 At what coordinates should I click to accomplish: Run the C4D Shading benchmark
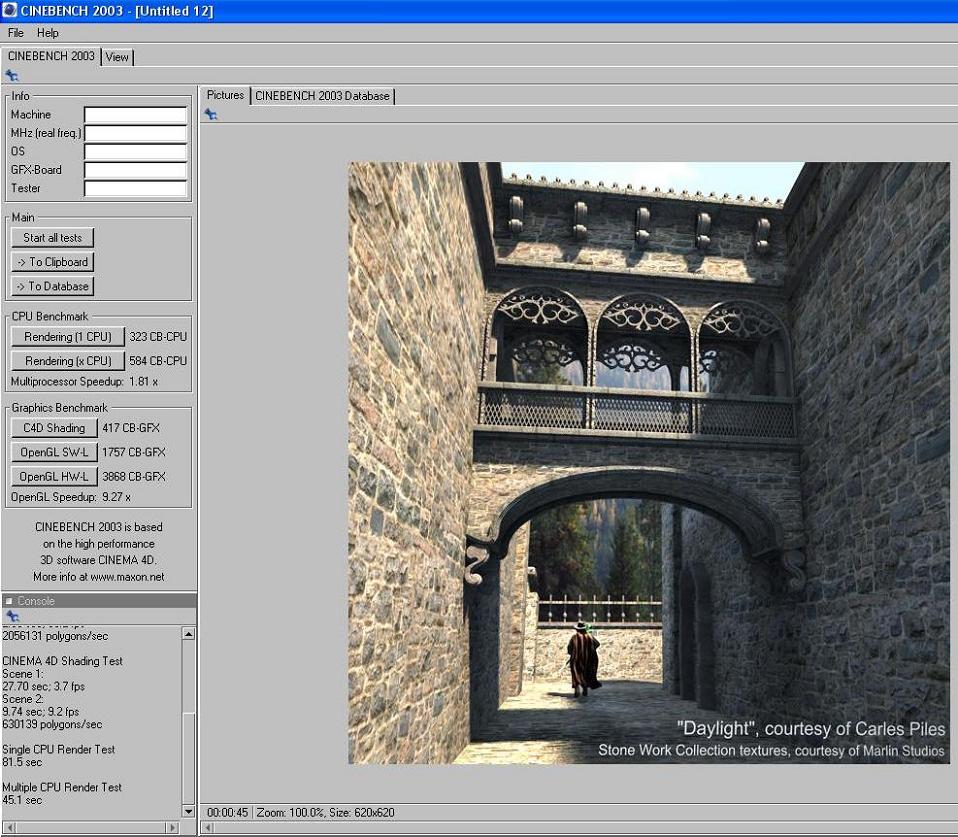[x=54, y=428]
